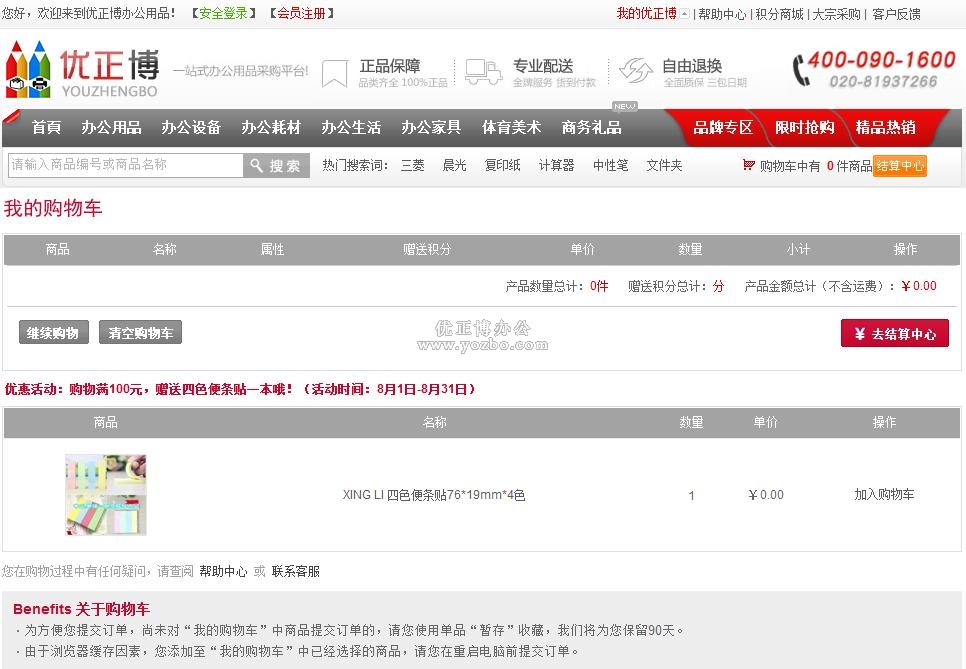Open the 办公家具 navigation menu
The height and width of the screenshot is (669, 966).
pyautogui.click(x=431, y=128)
